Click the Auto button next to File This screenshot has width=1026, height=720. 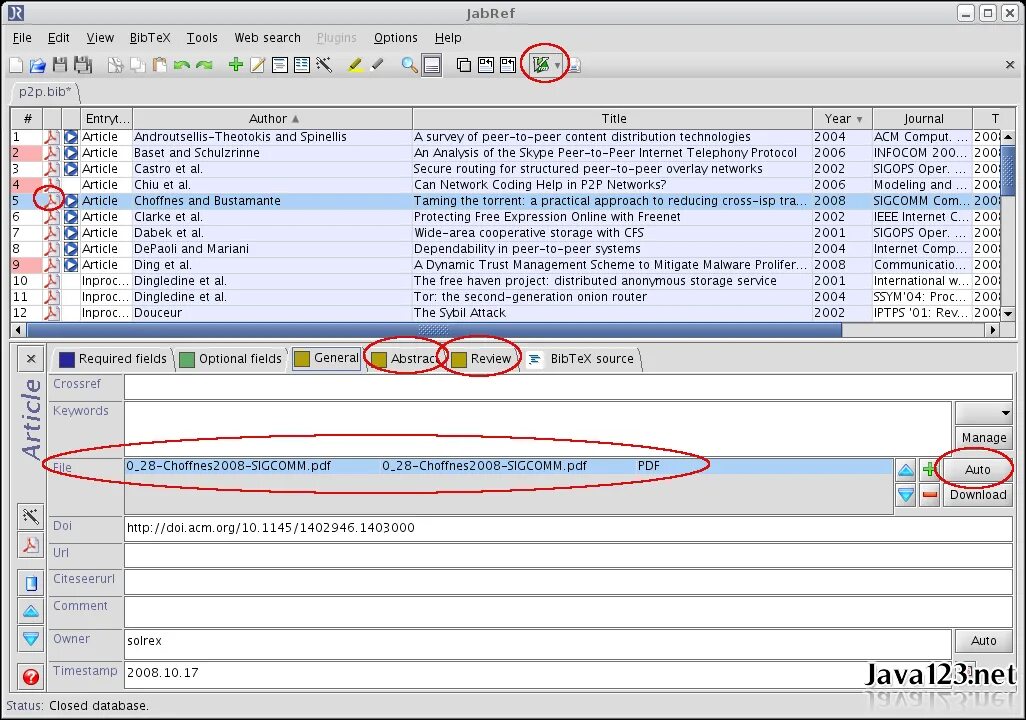(x=978, y=469)
